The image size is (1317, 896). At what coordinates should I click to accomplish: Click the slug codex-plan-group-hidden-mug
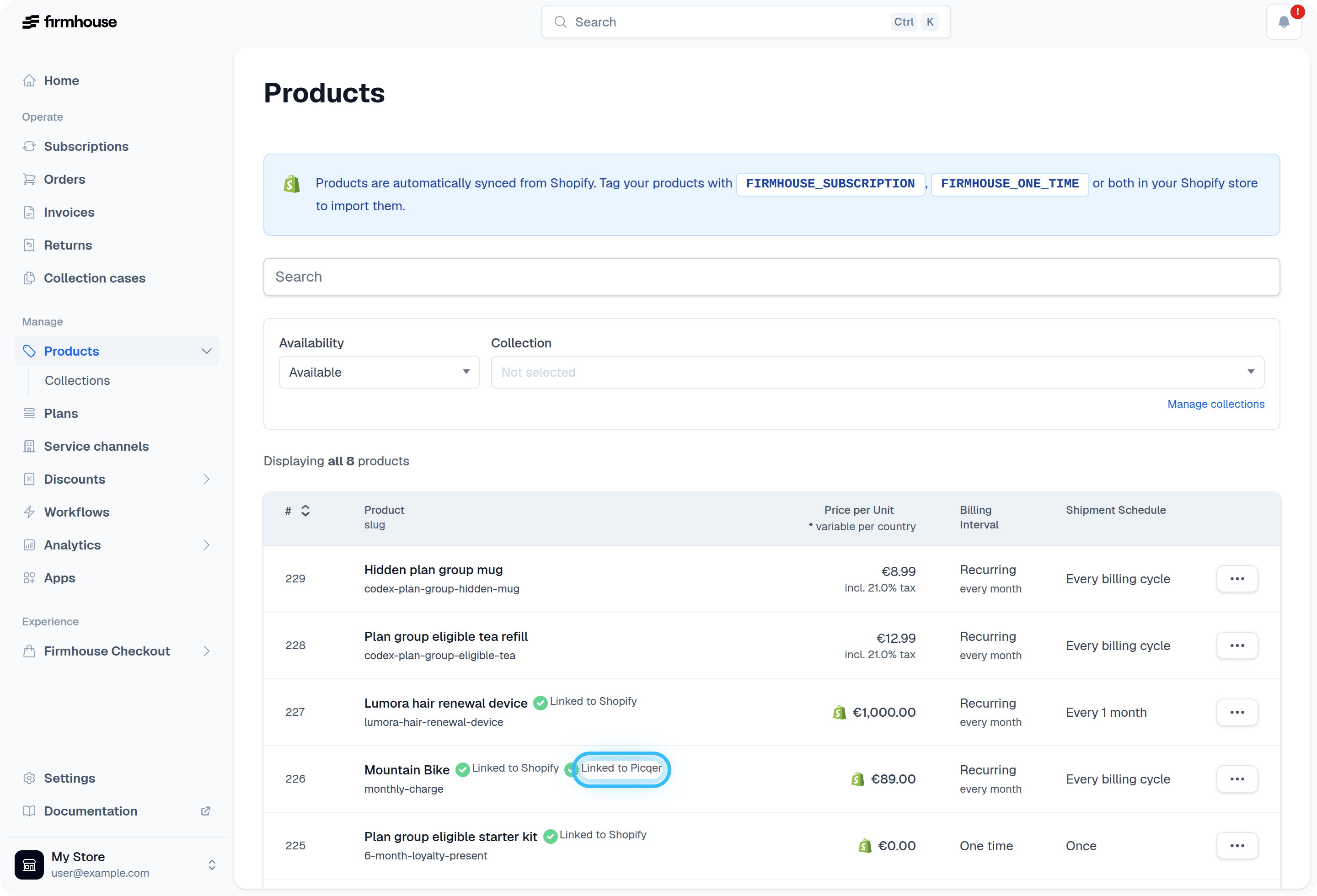click(441, 588)
